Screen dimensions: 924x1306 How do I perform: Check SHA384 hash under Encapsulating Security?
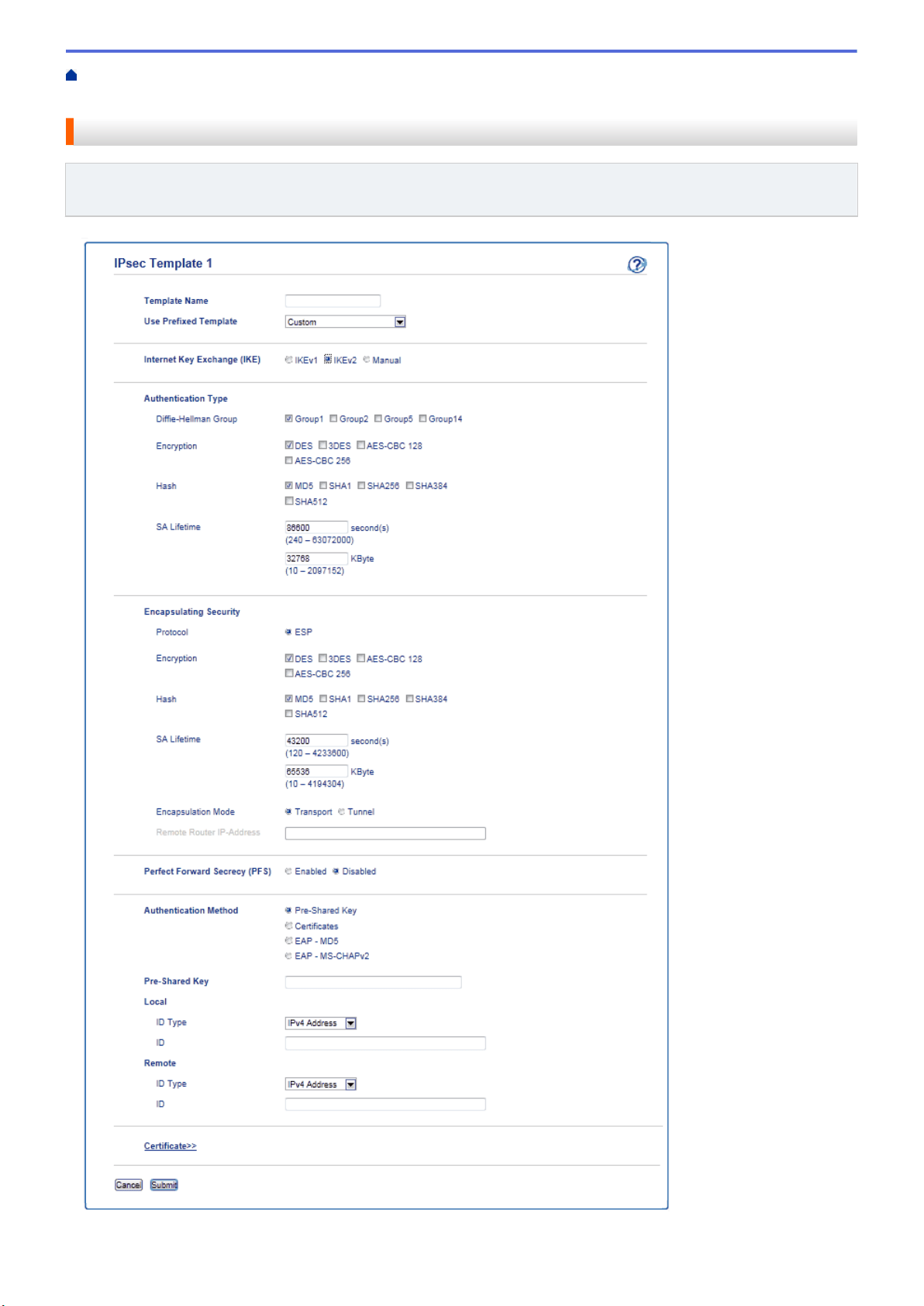point(410,698)
